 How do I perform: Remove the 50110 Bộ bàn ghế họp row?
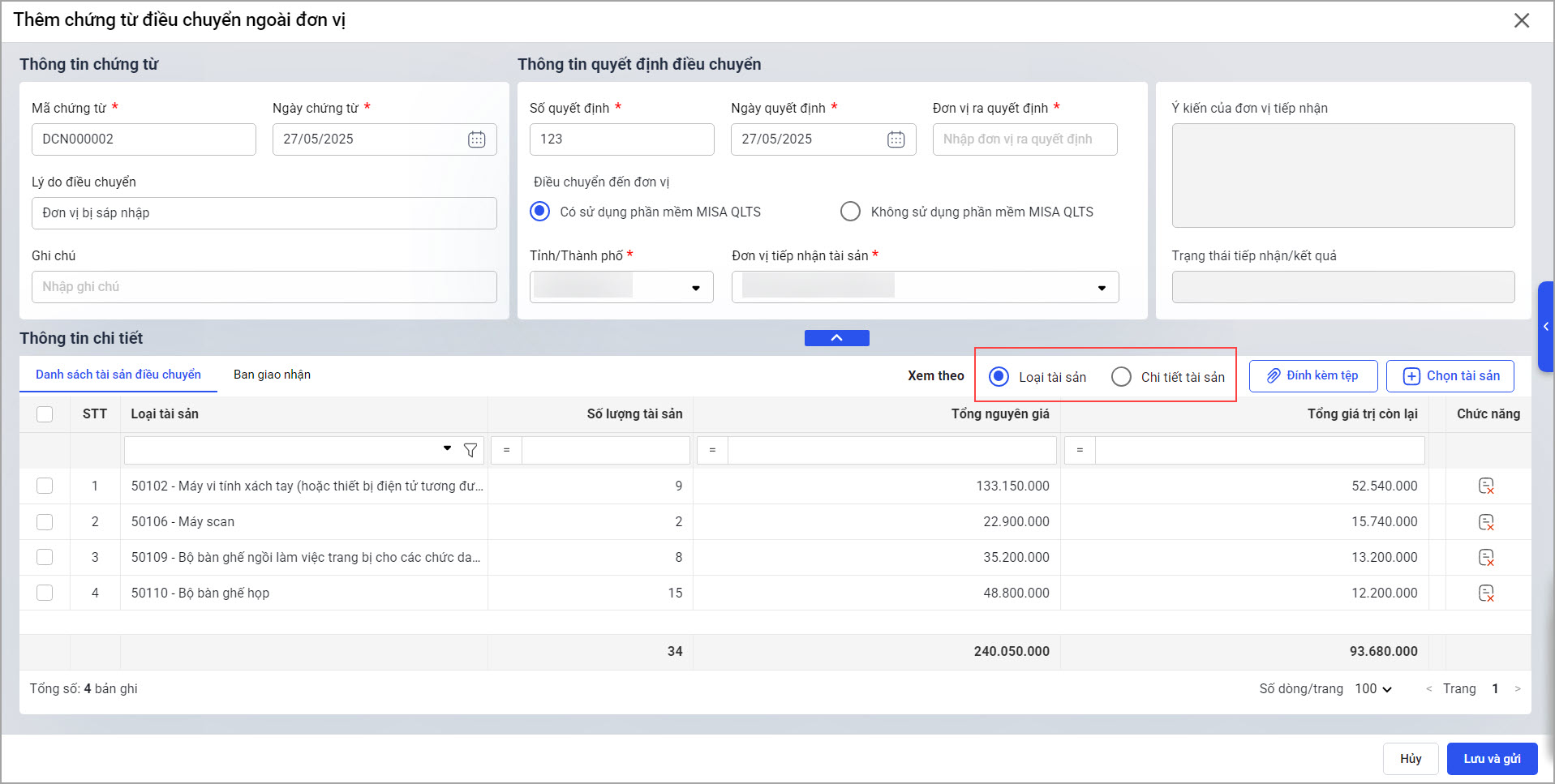(x=1485, y=593)
